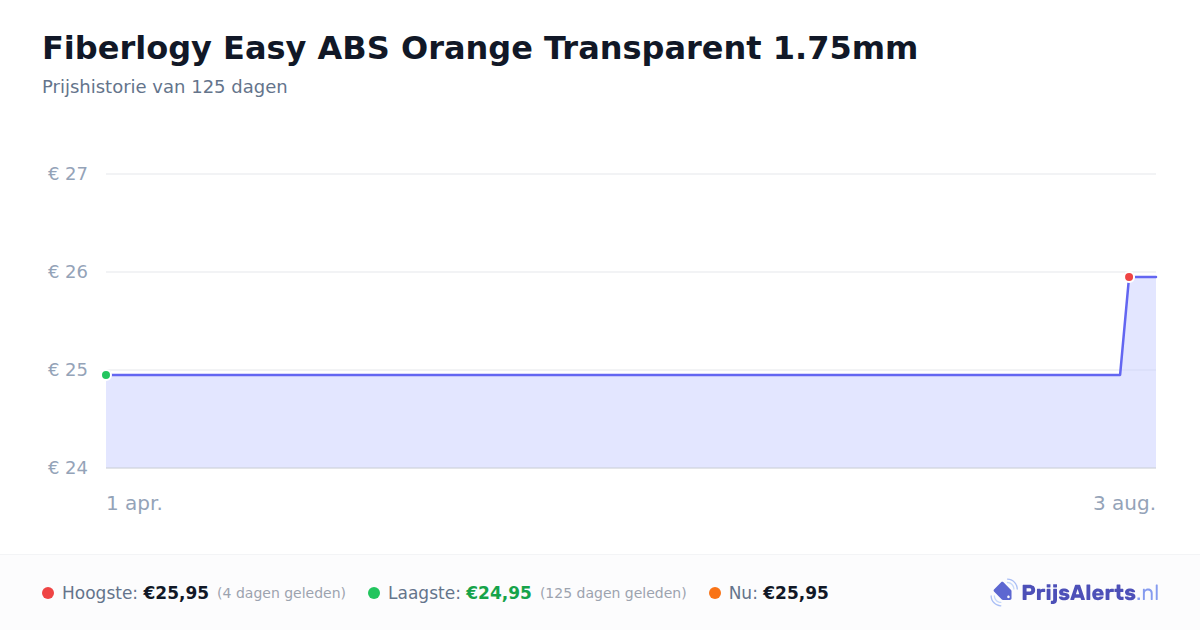Image resolution: width=1200 pixels, height=630 pixels.
Task: Click the Laagste price value €24,95
Action: 499,593
